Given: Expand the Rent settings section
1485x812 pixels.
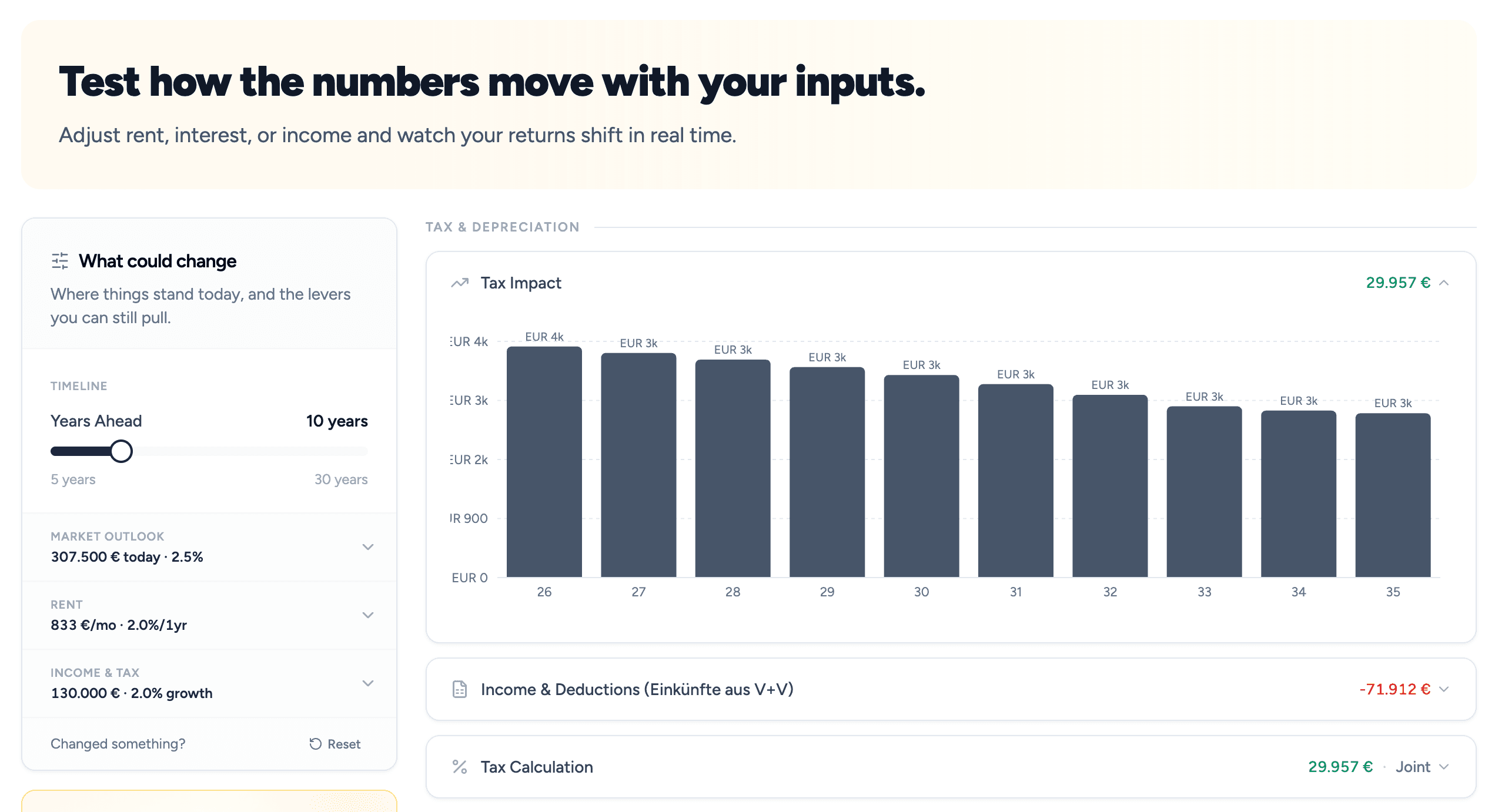Looking at the screenshot, I should pos(209,615).
